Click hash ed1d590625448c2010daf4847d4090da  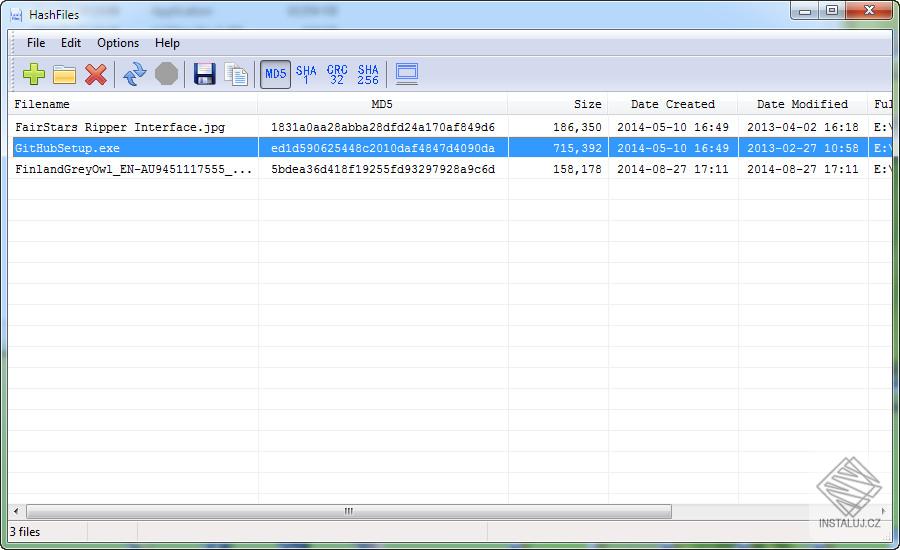pos(383,148)
